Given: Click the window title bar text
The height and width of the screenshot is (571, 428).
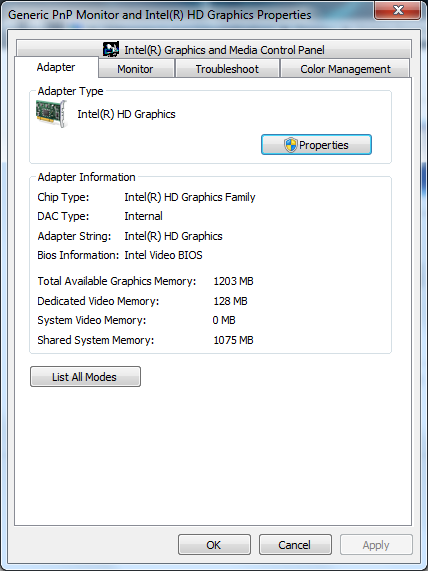Looking at the screenshot, I should click(160, 15).
